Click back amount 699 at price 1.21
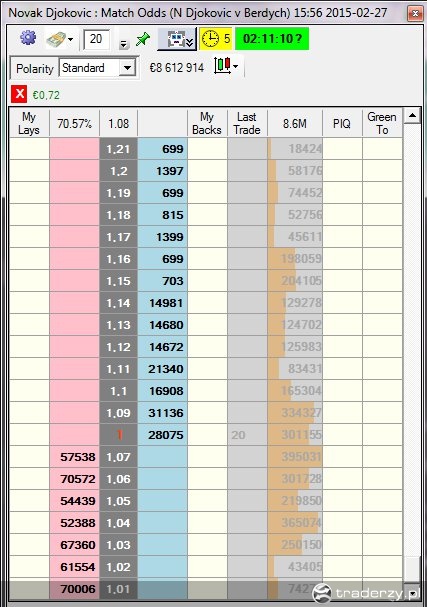The height and width of the screenshot is (607, 427). coord(163,149)
